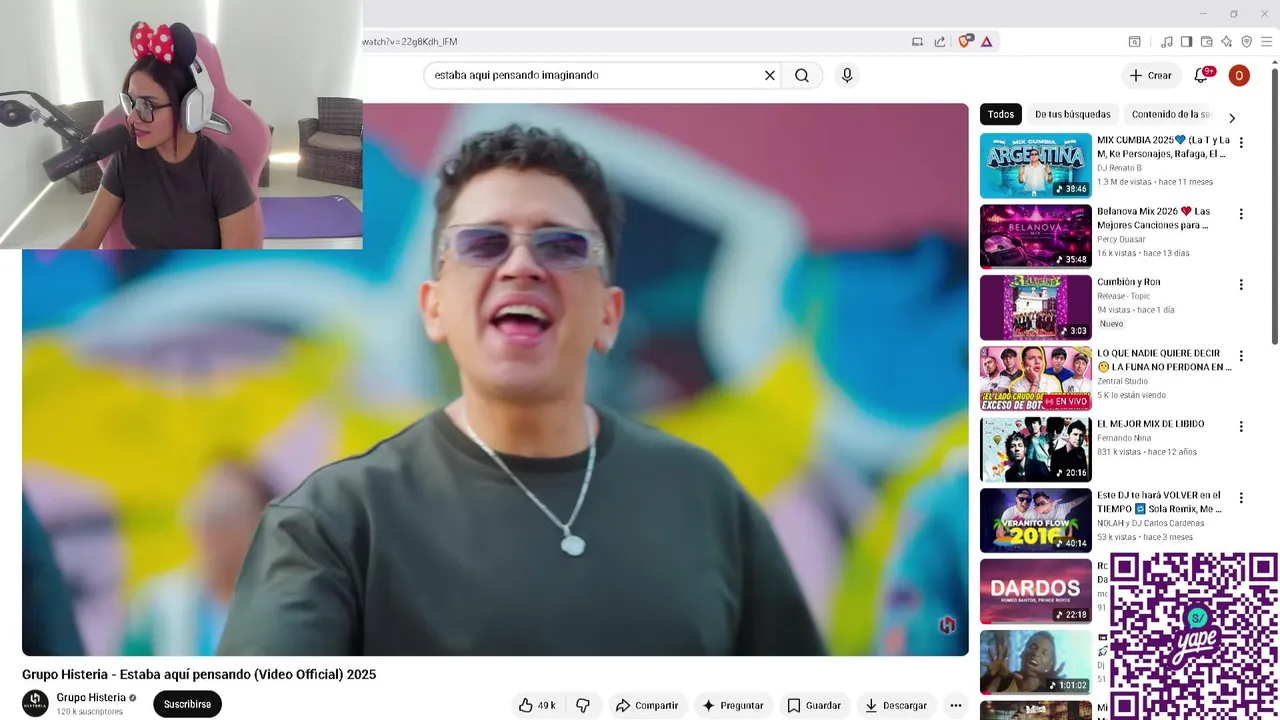Screen dimensions: 1280x720
Task: Open the account avatar menu
Action: (1239, 75)
